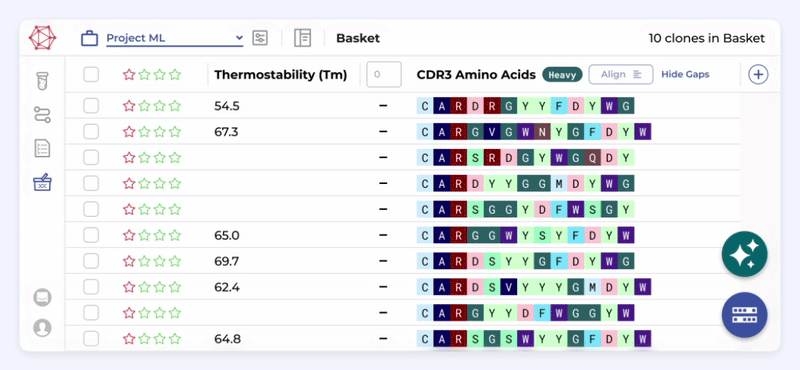Open the Basket sidebar icon
This screenshot has height=370, width=800.
[x=42, y=182]
